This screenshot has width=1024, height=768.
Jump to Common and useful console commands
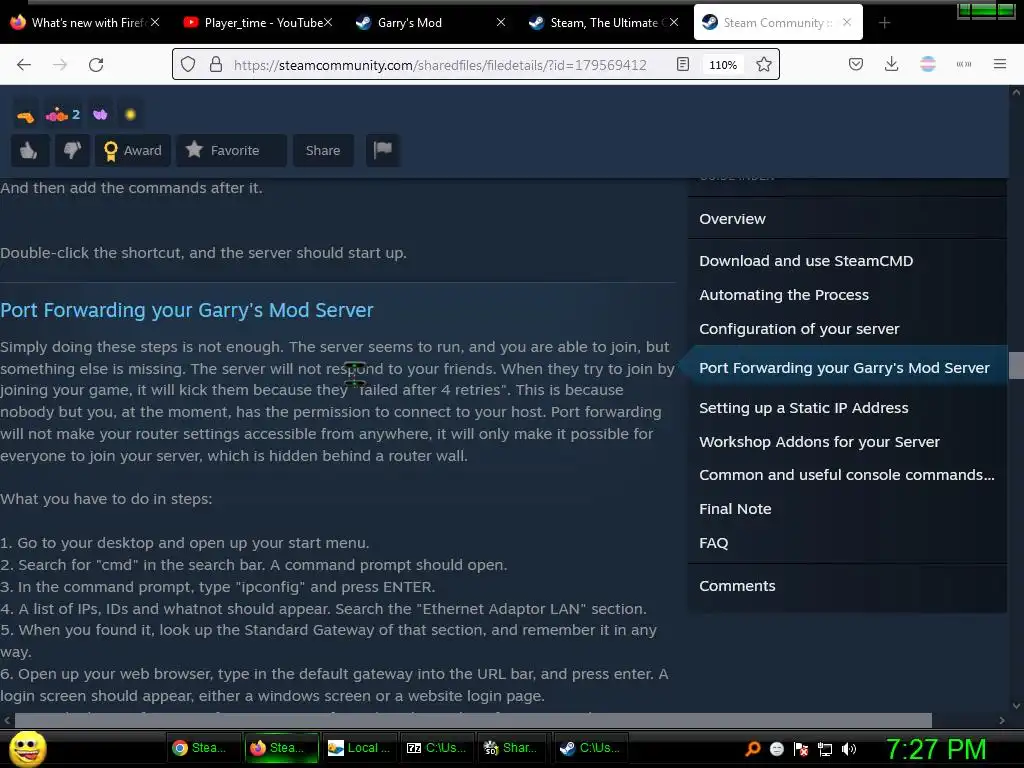tap(846, 475)
